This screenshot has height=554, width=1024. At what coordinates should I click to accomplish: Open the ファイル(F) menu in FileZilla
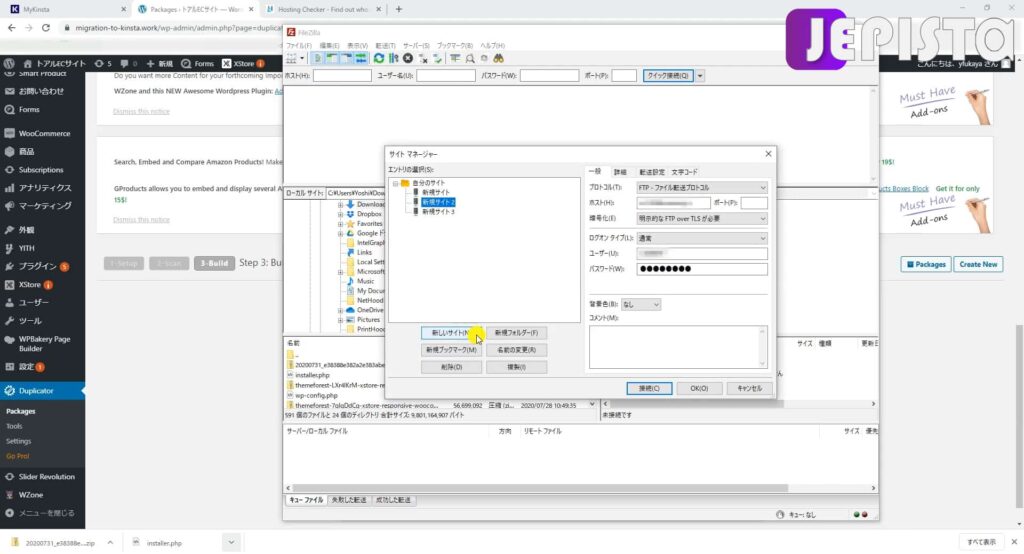[x=298, y=46]
